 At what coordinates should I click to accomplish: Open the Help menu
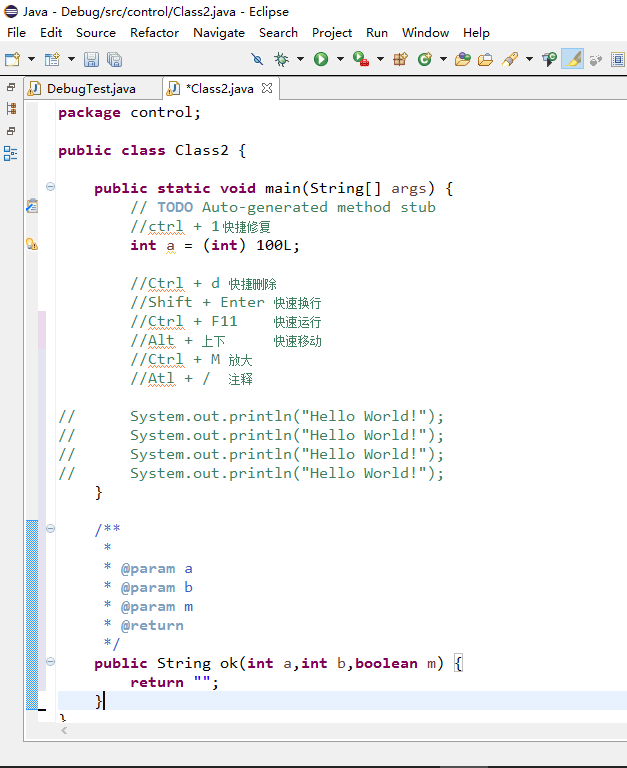click(476, 33)
